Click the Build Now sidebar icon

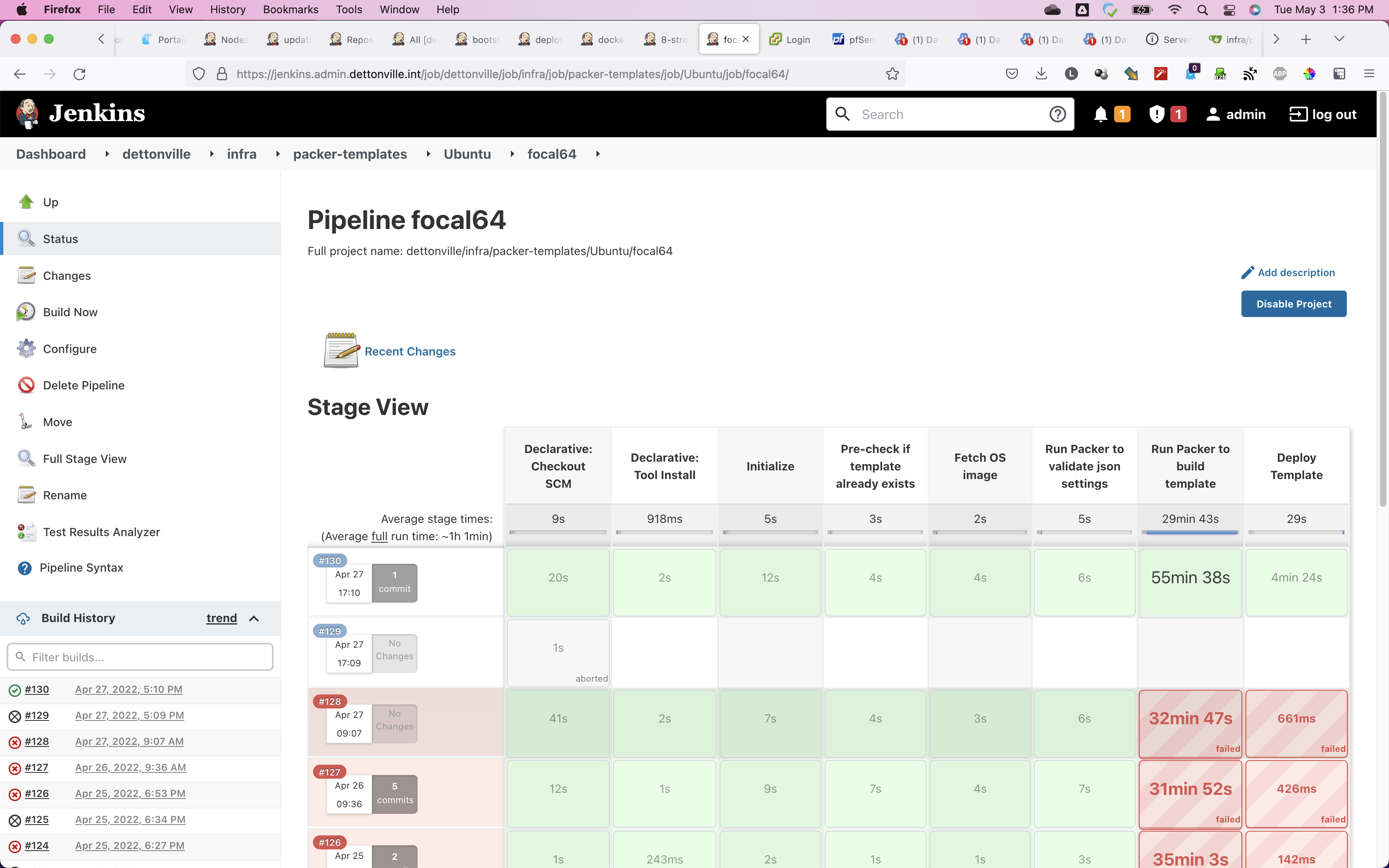(27, 311)
